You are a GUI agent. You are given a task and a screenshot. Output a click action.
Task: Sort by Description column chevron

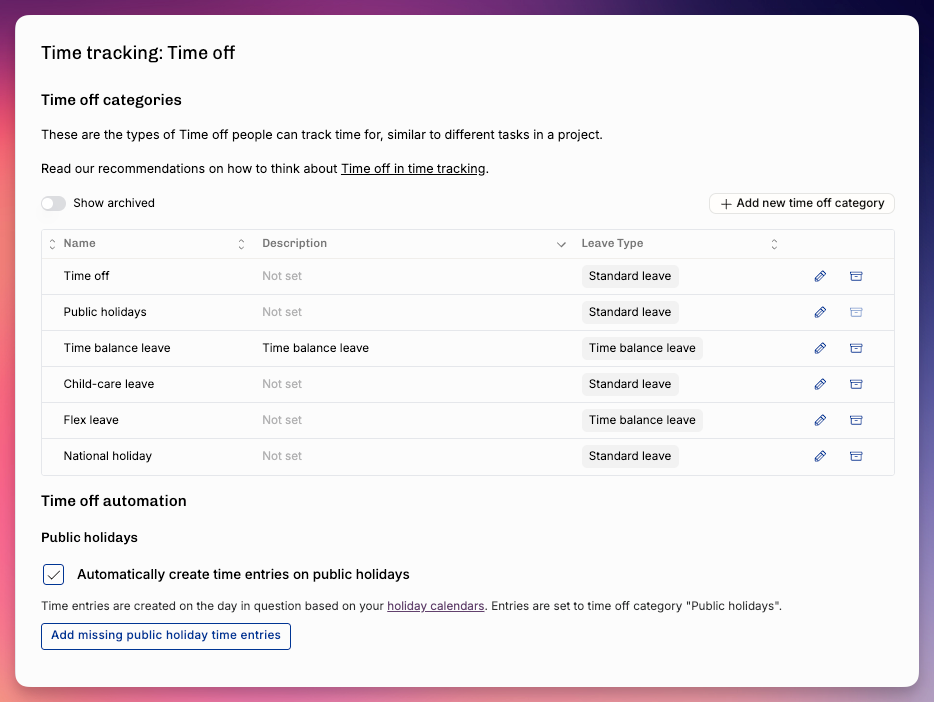click(561, 244)
